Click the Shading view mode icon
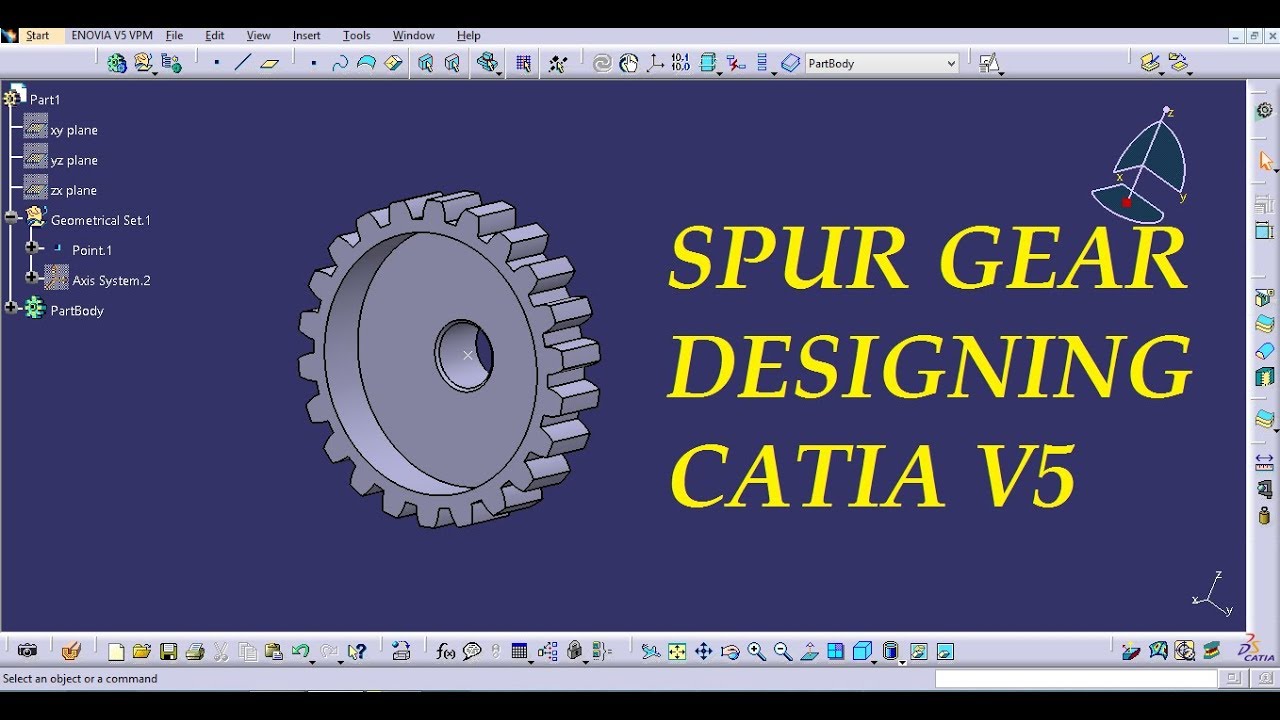The image size is (1280, 720). pos(890,652)
